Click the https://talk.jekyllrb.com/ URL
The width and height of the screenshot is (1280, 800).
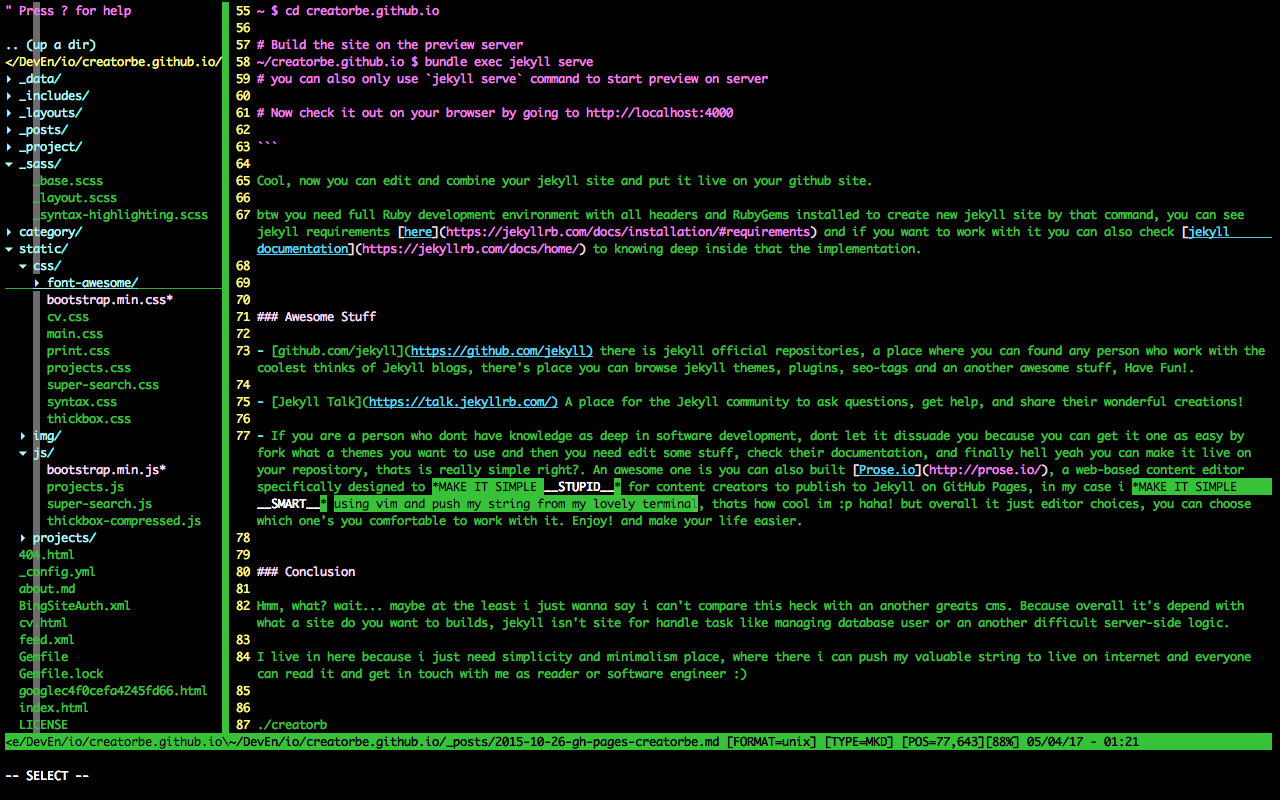[463, 402]
